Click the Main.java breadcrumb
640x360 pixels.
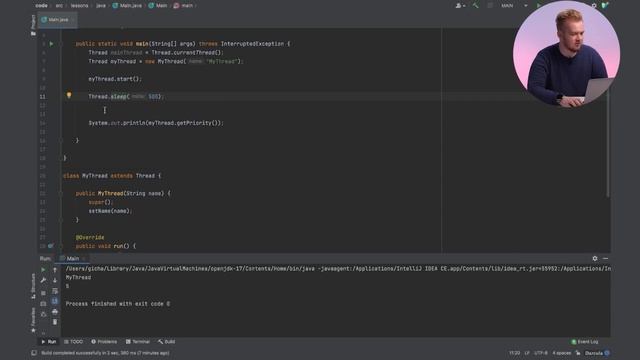coord(127,6)
